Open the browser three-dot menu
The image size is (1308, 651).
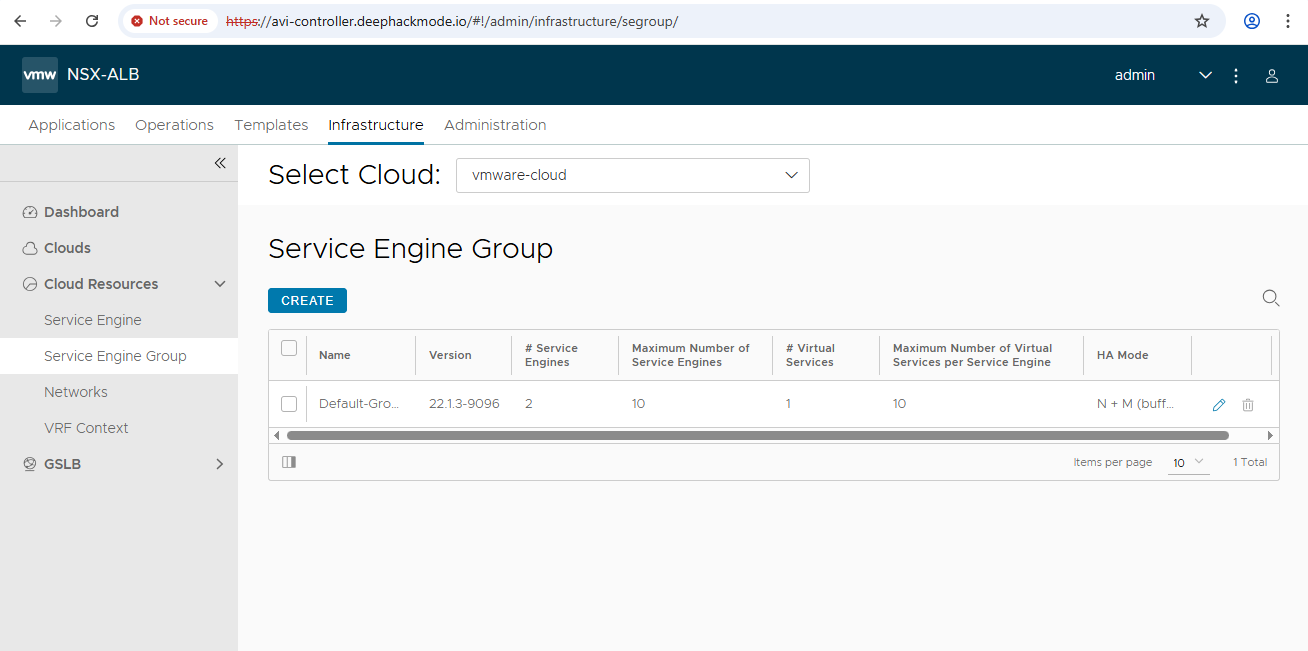[x=1288, y=20]
